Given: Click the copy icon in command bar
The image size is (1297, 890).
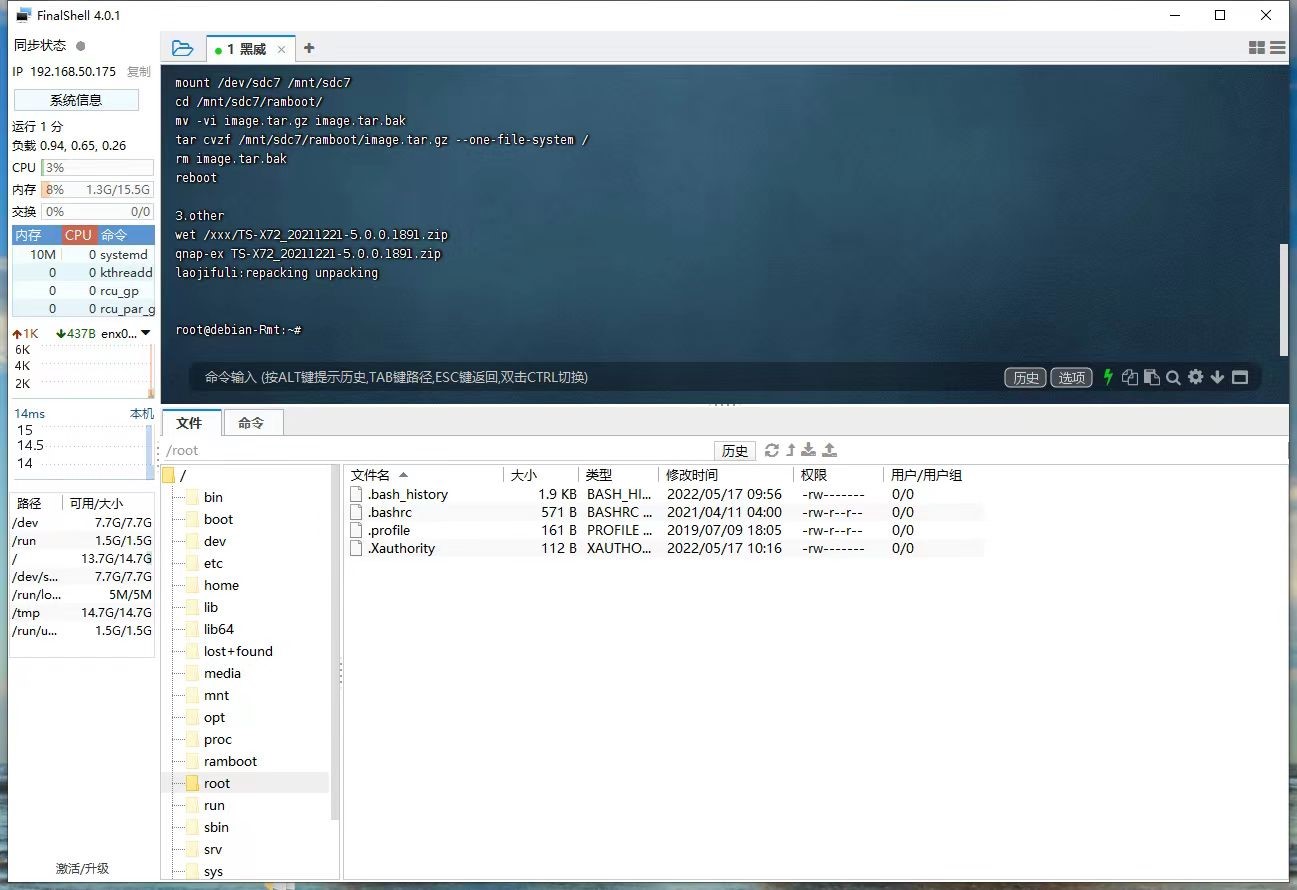Looking at the screenshot, I should tap(1130, 377).
